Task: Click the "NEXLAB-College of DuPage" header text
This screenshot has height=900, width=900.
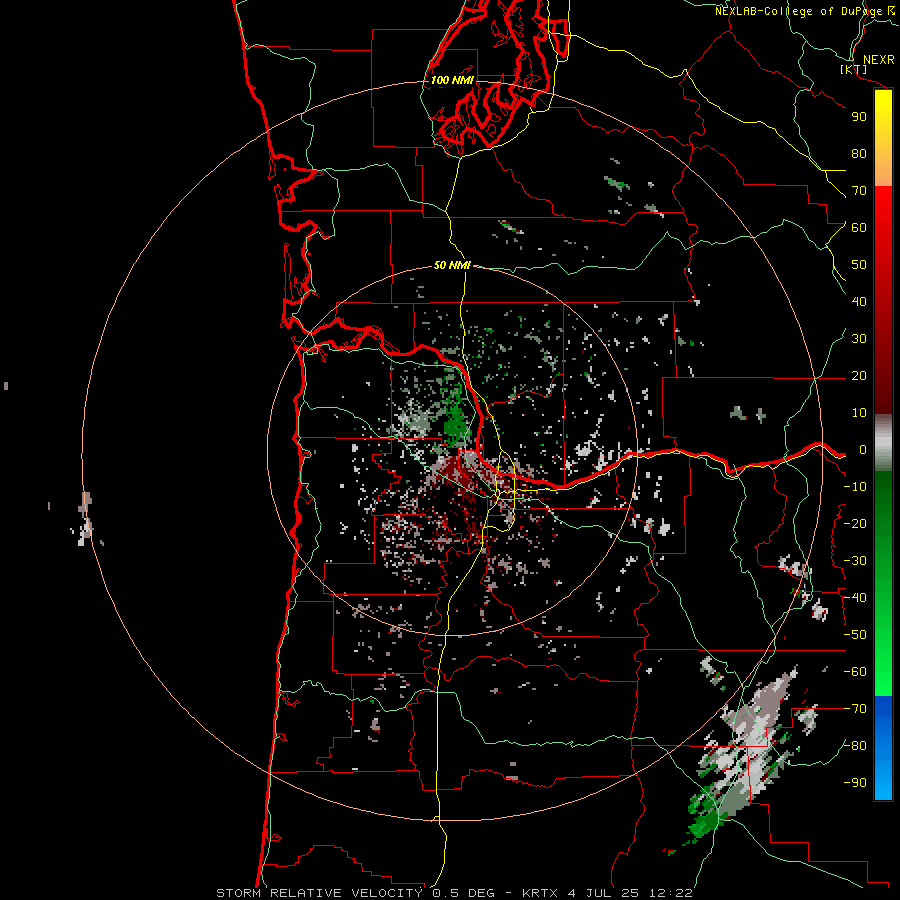Action: click(x=798, y=11)
